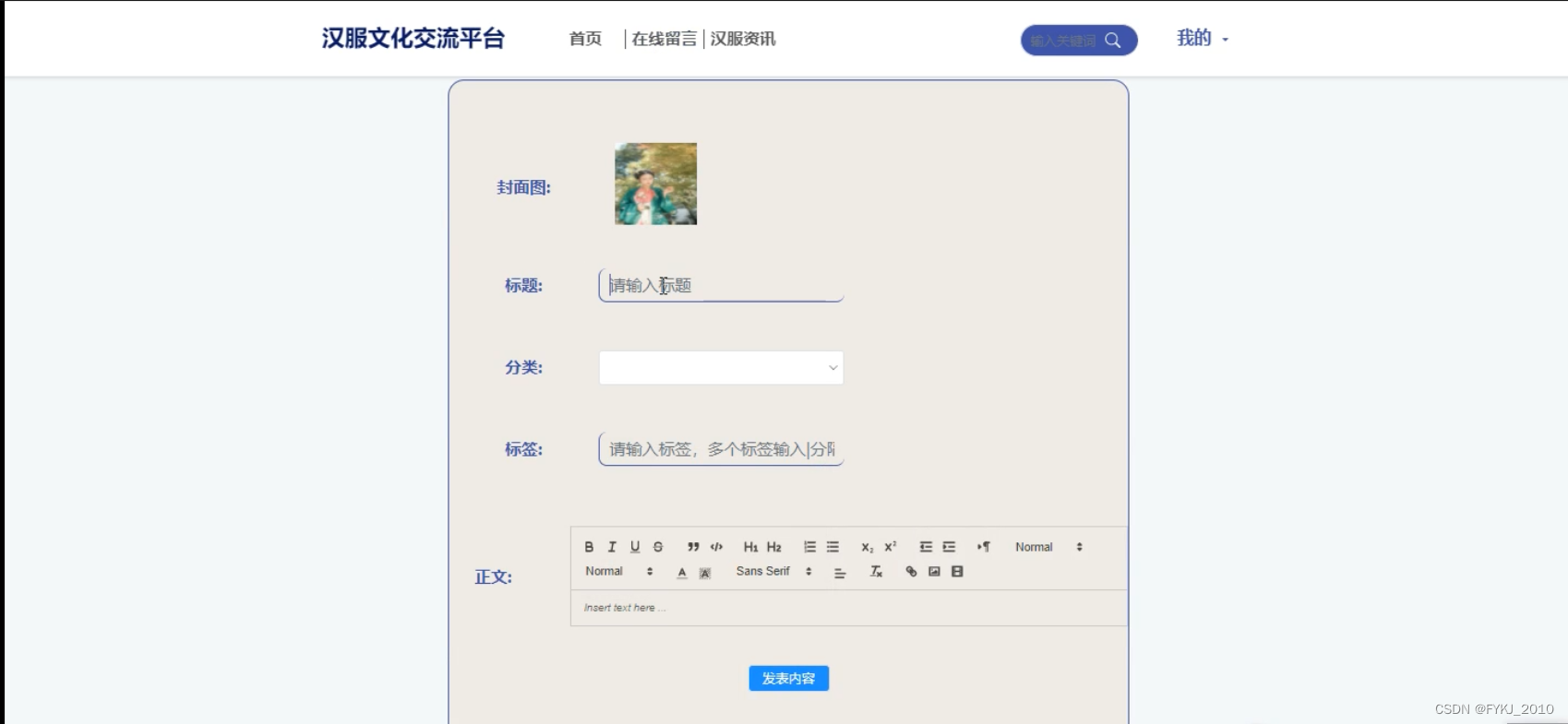
Task: Apply Heading 2 (H2) style
Action: click(774, 547)
